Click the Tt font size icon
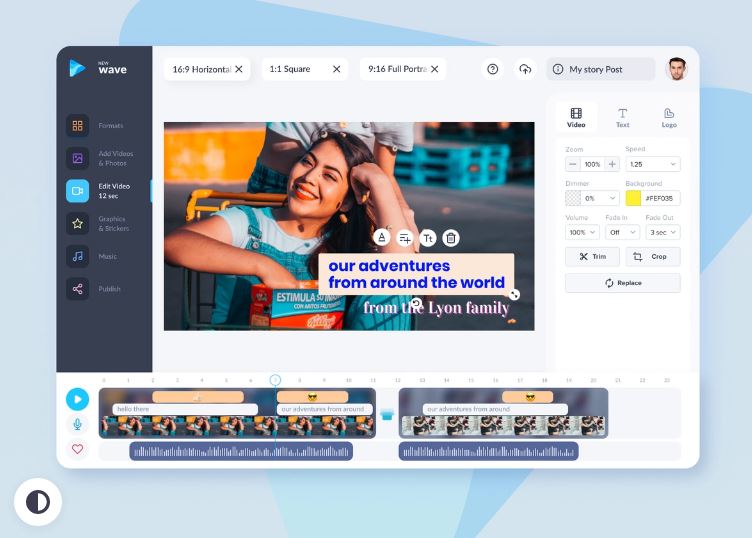Viewport: 752px width, 538px height. coord(428,238)
